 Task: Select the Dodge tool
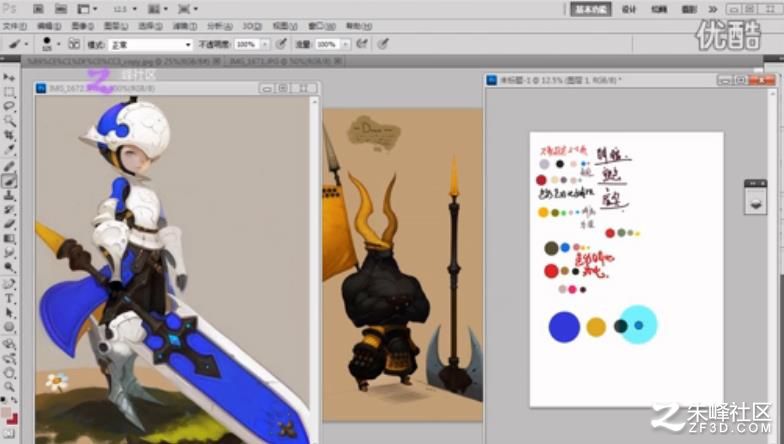[x=9, y=268]
